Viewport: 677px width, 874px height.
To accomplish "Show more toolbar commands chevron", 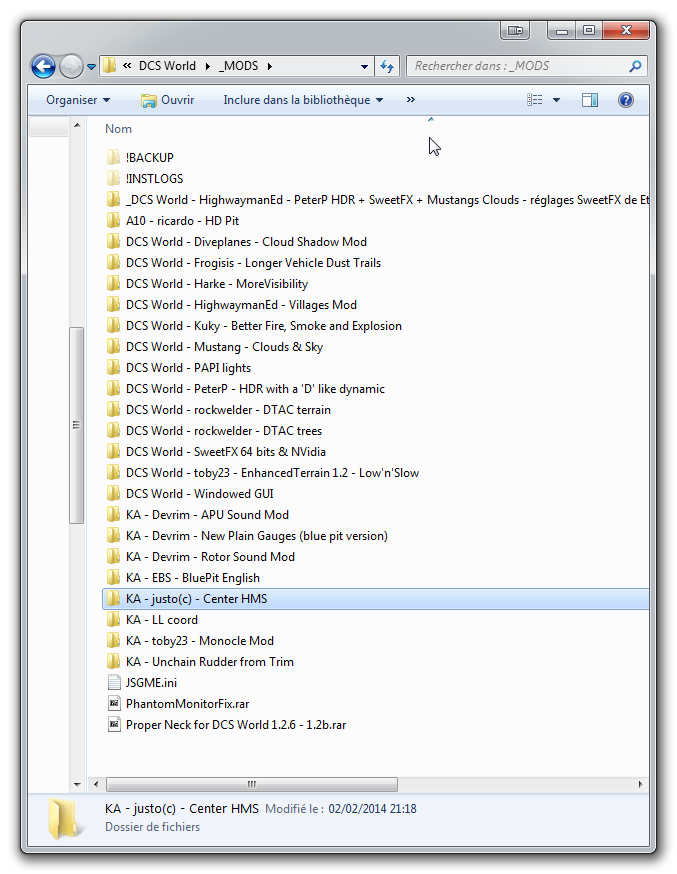I will click(x=411, y=100).
